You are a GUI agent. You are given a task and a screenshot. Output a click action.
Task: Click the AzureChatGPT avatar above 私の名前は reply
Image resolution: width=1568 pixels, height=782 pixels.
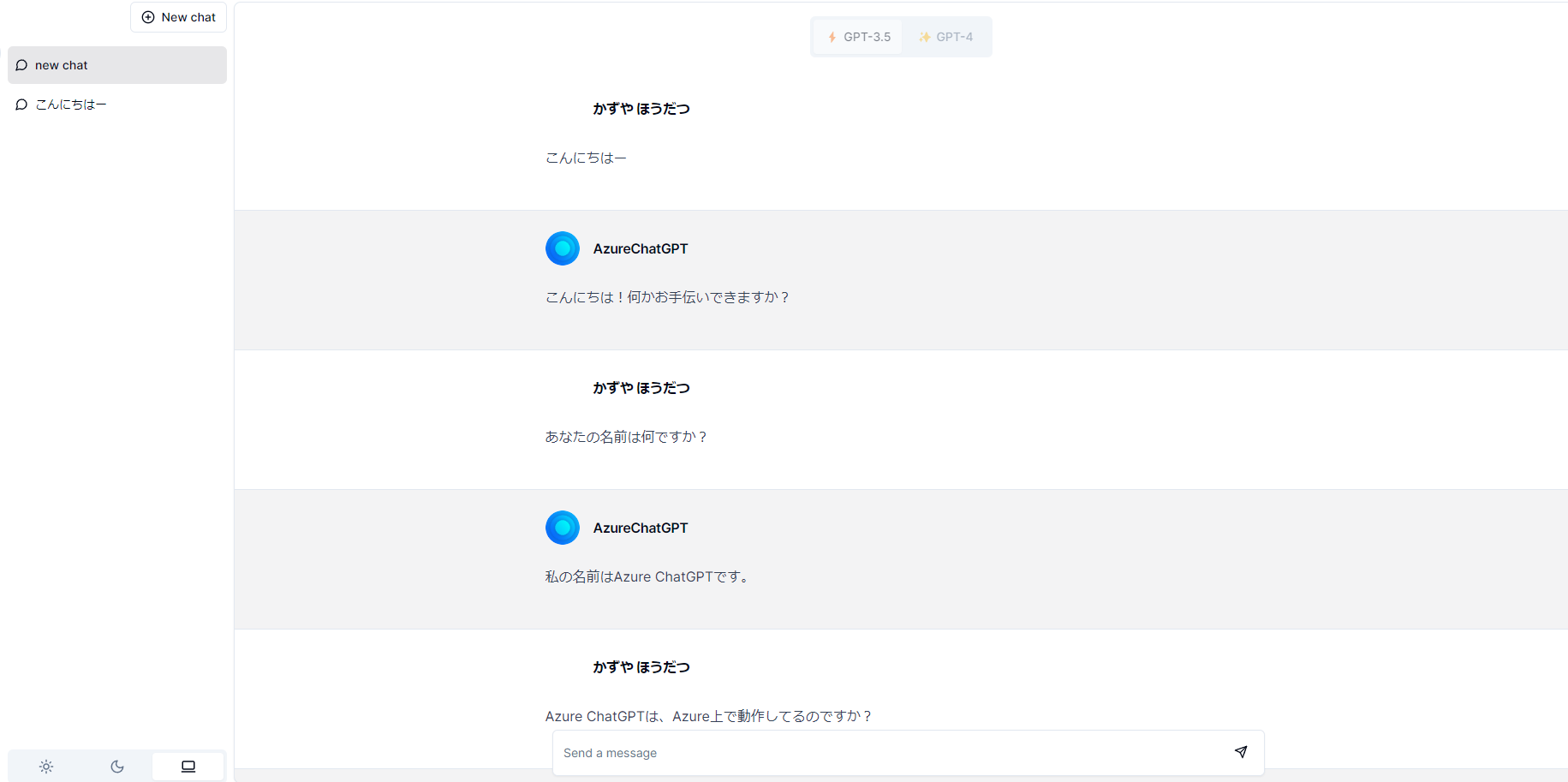coord(563,528)
